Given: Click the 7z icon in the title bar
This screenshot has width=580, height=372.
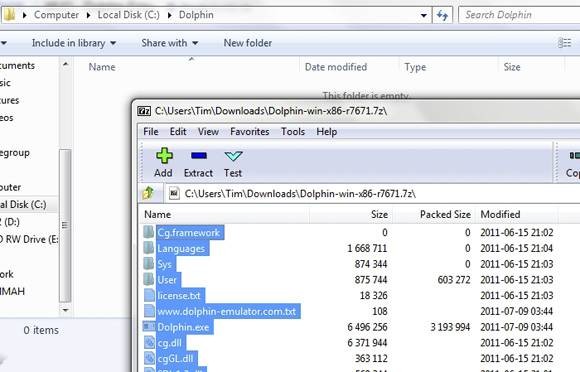Looking at the screenshot, I should point(144,111).
